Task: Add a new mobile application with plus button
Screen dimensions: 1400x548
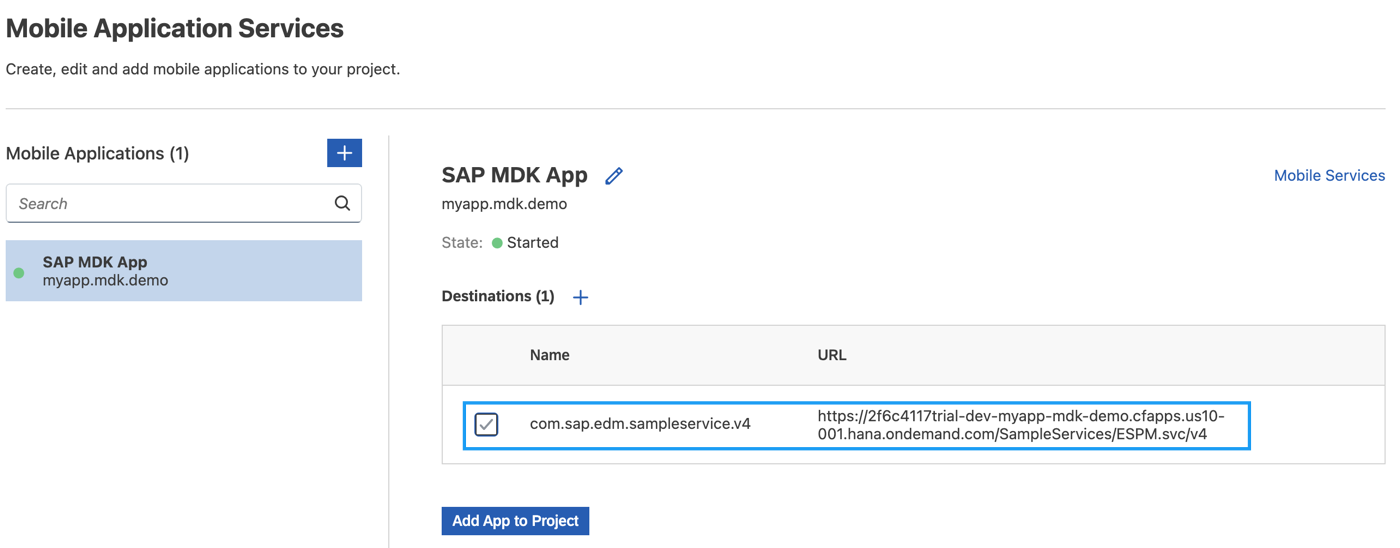Action: click(344, 153)
